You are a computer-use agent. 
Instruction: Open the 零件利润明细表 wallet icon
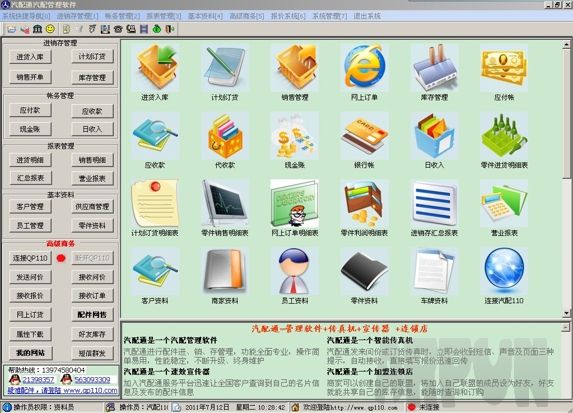(364, 203)
